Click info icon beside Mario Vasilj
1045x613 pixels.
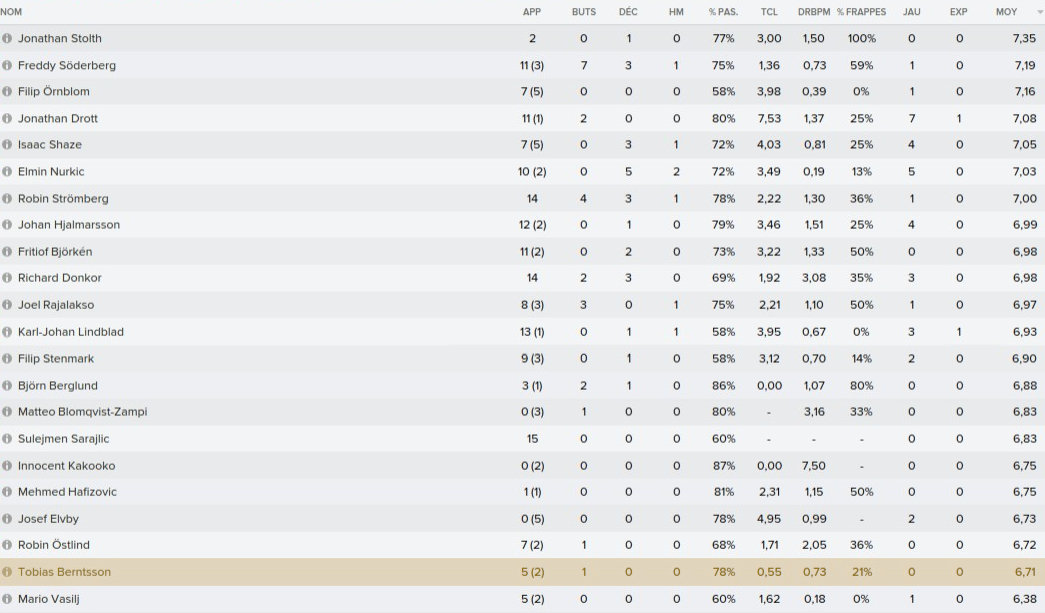(7, 599)
